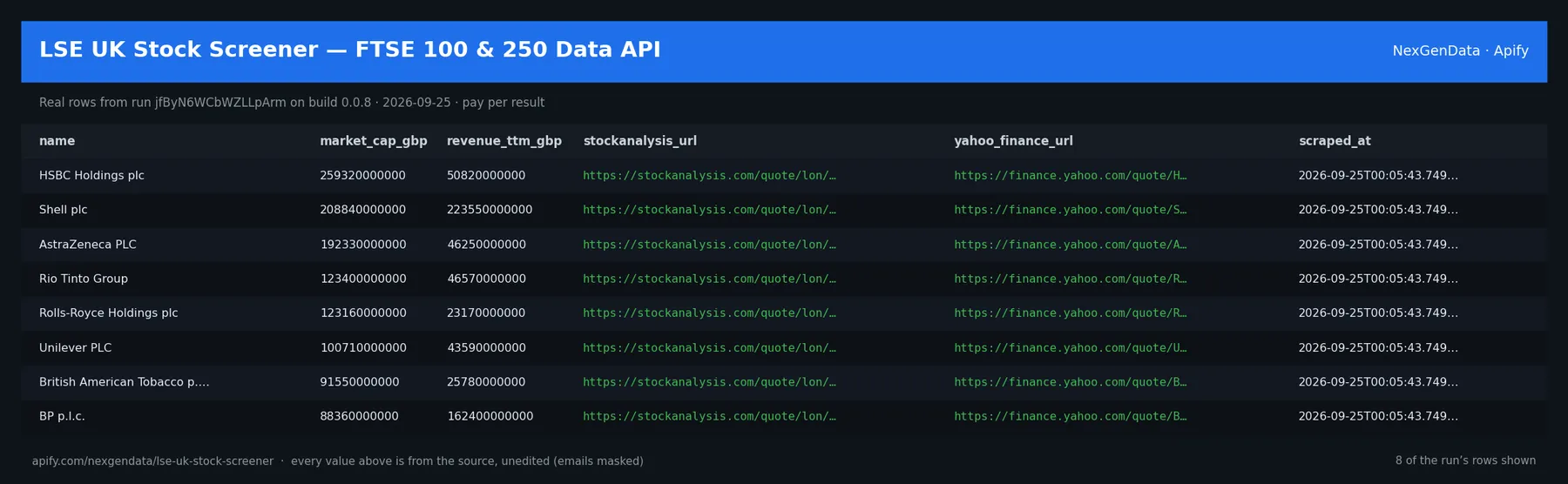Click market cap value 123160000000
Image resolution: width=1568 pixels, height=484 pixels.
(x=362, y=313)
